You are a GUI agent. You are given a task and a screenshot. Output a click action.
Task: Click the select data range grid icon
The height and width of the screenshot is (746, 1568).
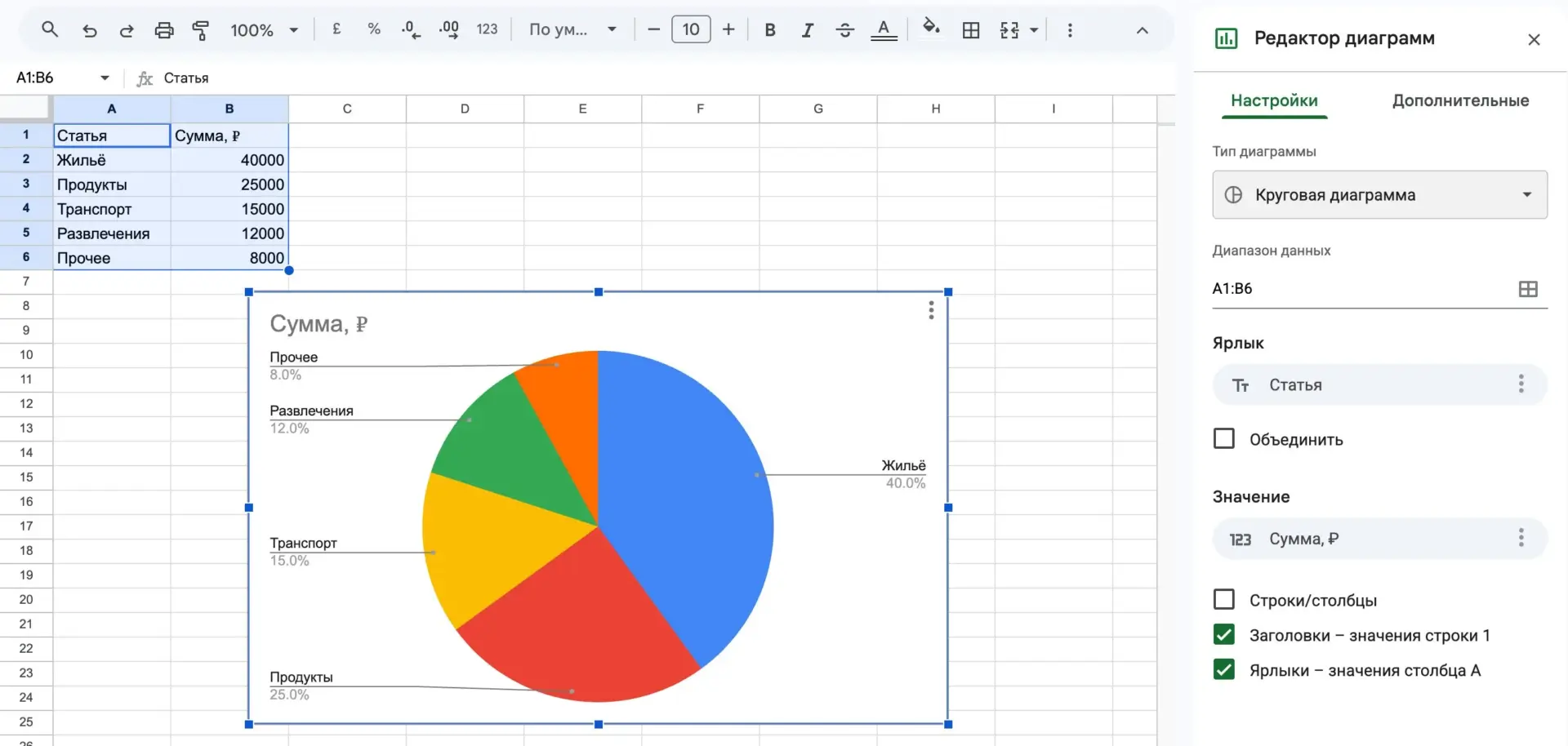[x=1528, y=289]
